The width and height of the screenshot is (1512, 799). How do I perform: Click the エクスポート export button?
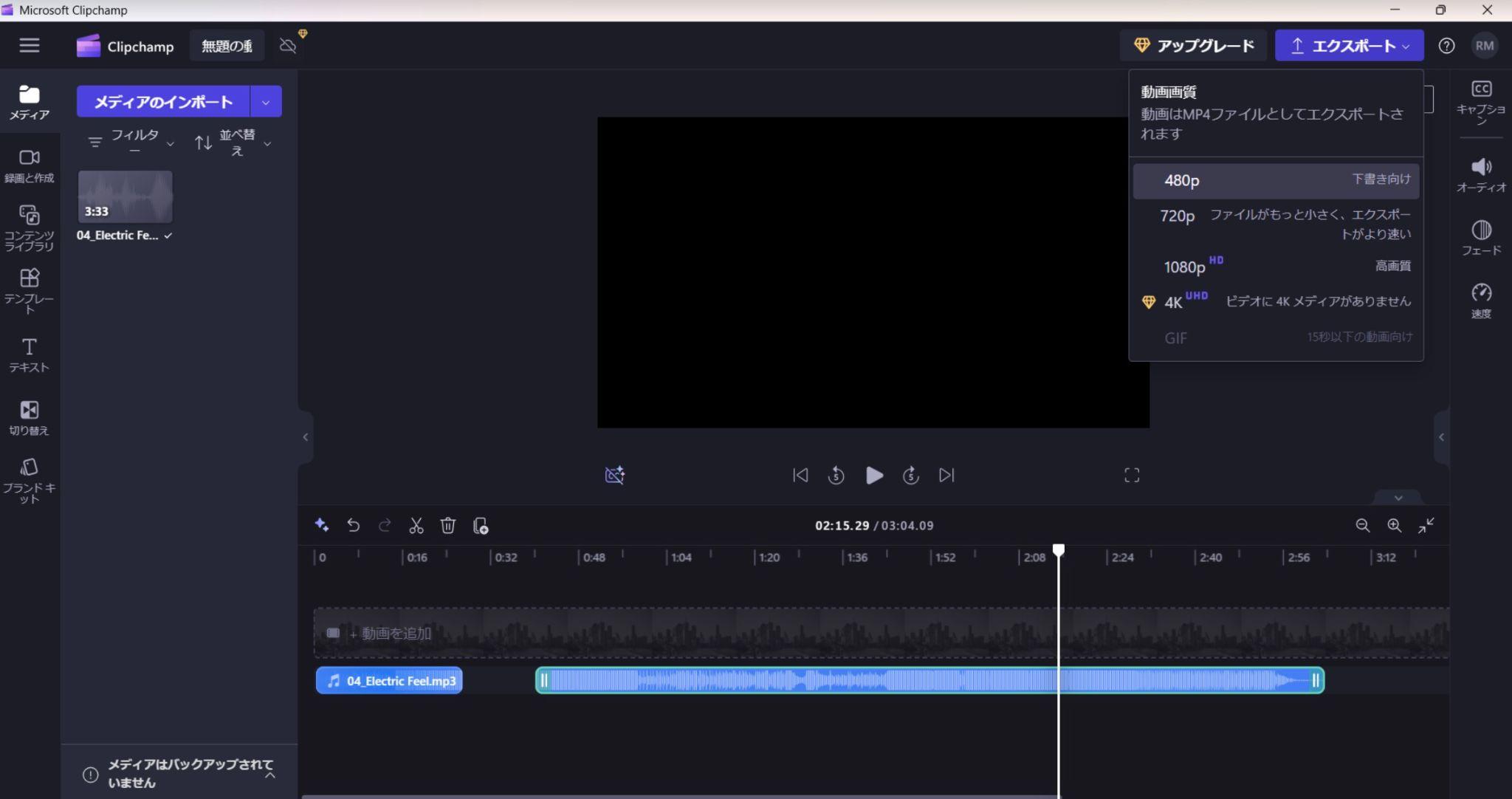click(x=1349, y=46)
